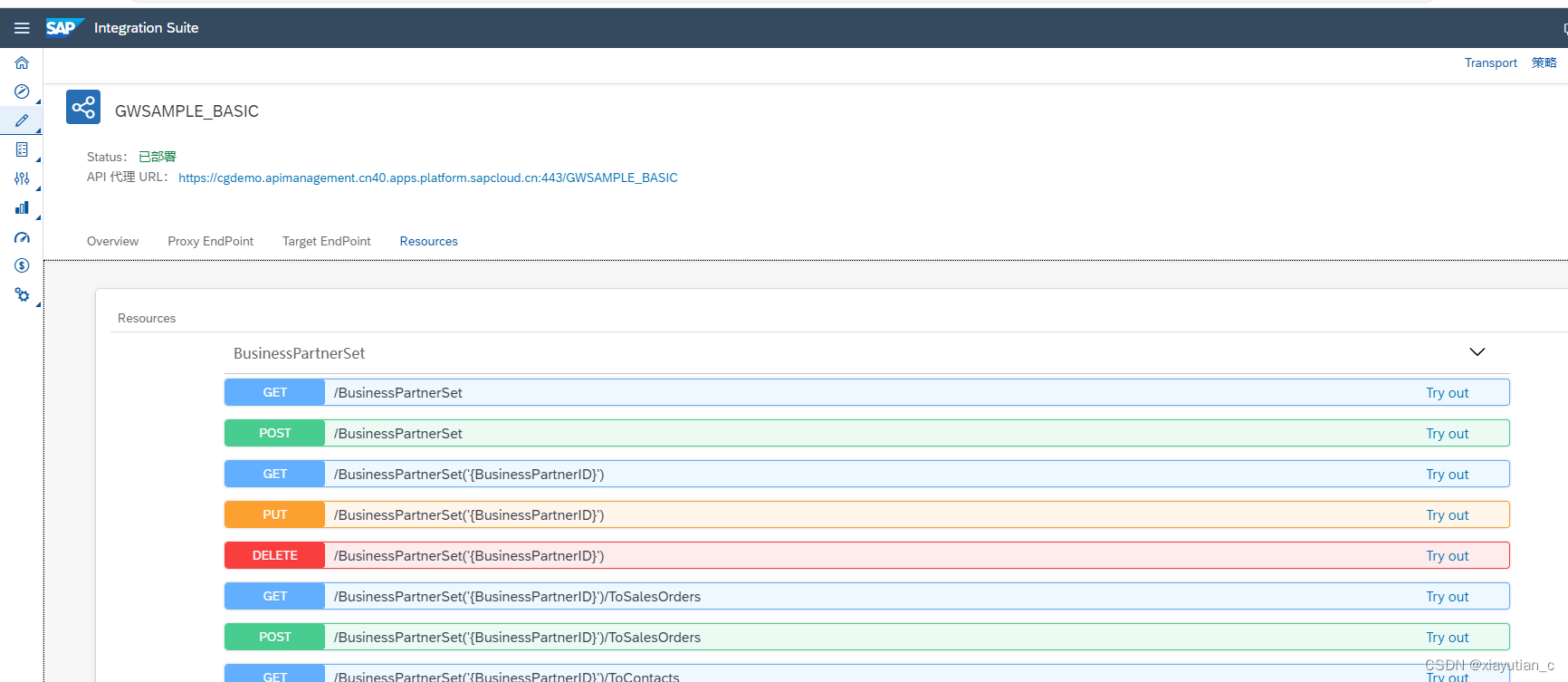Try out PUT BusinessPartnerSet by ID
This screenshot has height=682, width=1568.
click(1447, 515)
